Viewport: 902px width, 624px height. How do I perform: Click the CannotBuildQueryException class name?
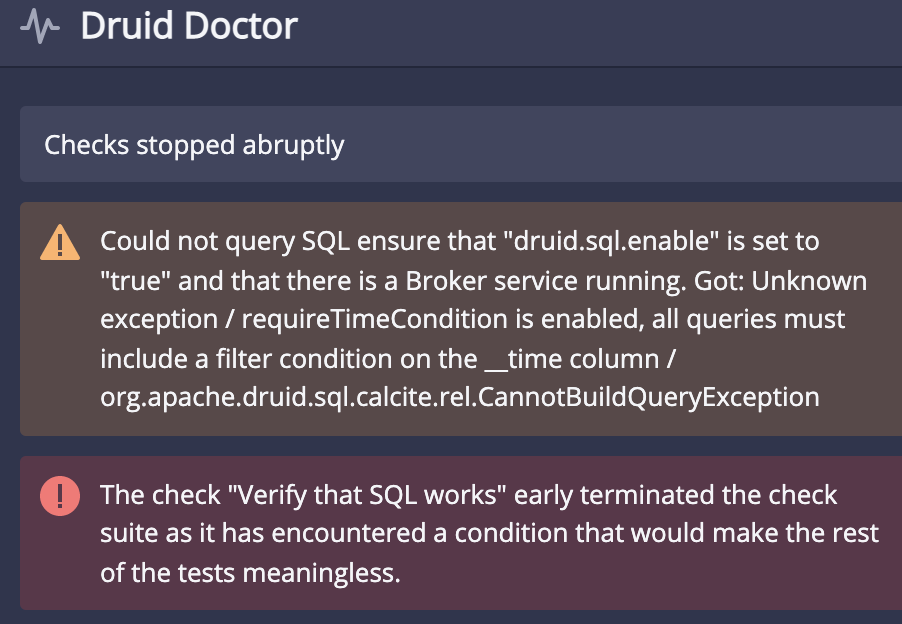[650, 397]
